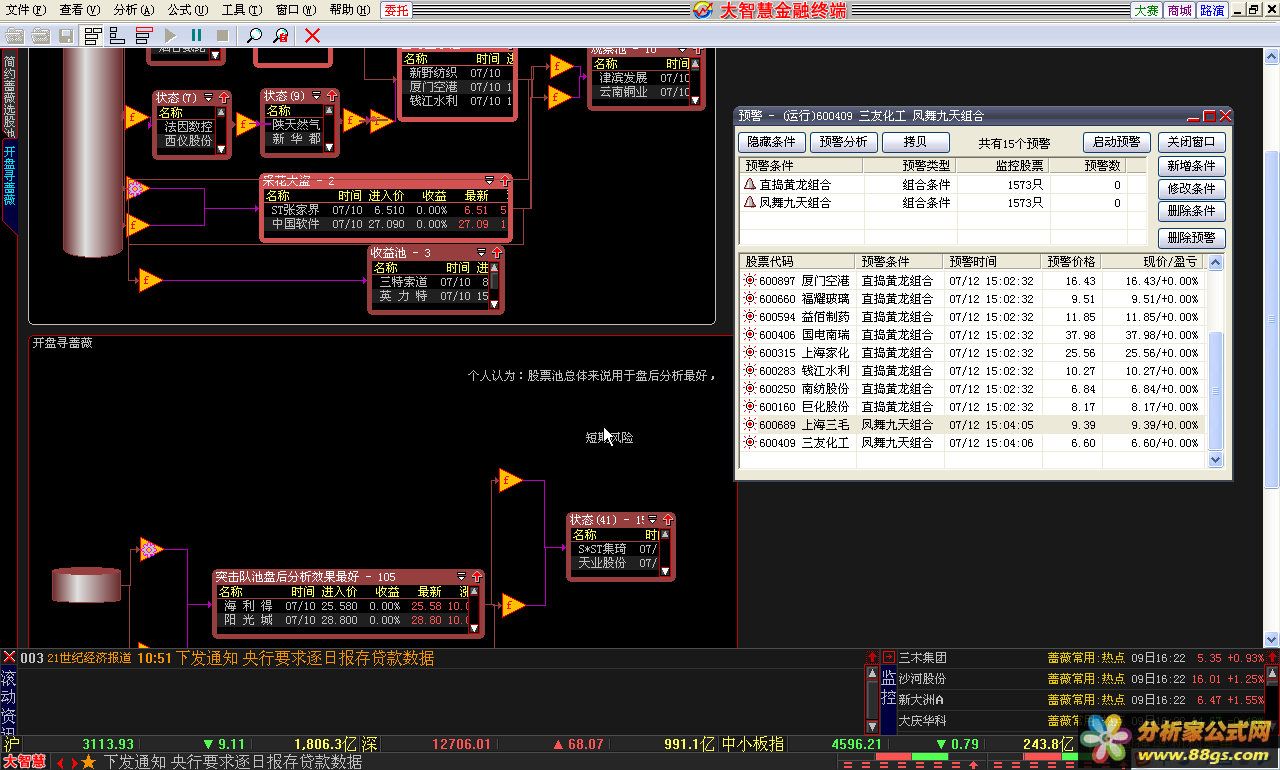Click the alarm icon next to 600897

(750, 281)
